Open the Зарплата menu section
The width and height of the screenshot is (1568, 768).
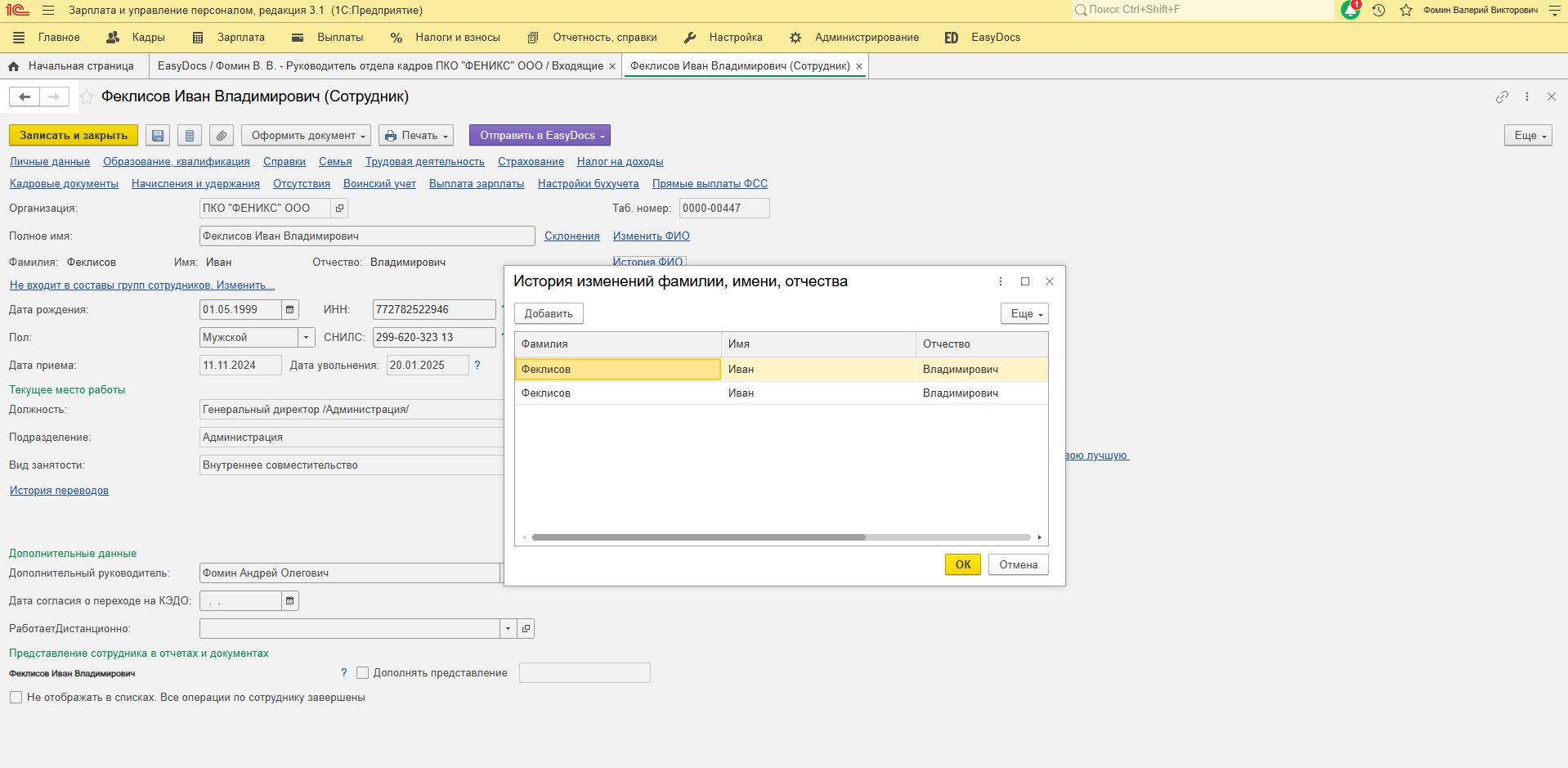point(240,38)
